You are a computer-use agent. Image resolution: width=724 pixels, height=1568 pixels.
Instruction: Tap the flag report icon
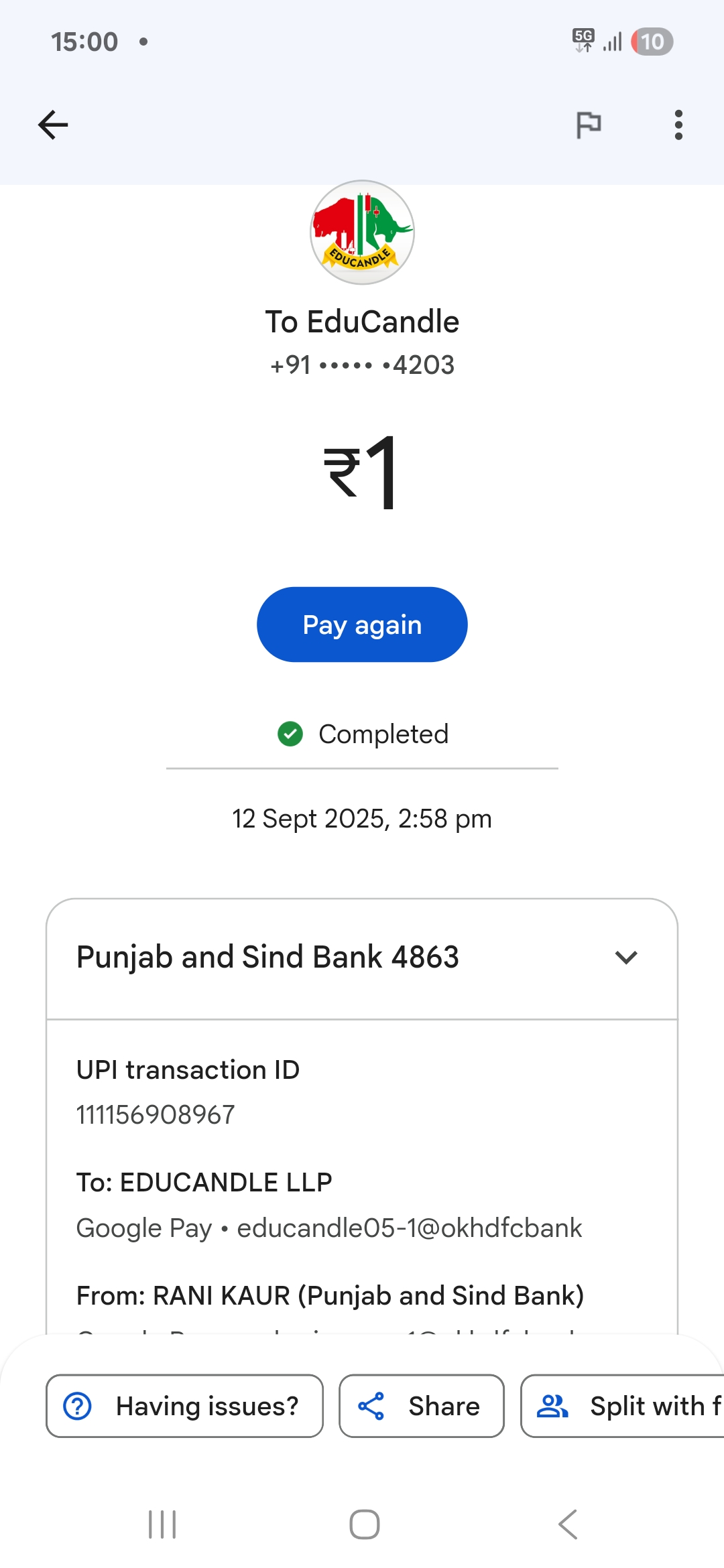coord(589,125)
